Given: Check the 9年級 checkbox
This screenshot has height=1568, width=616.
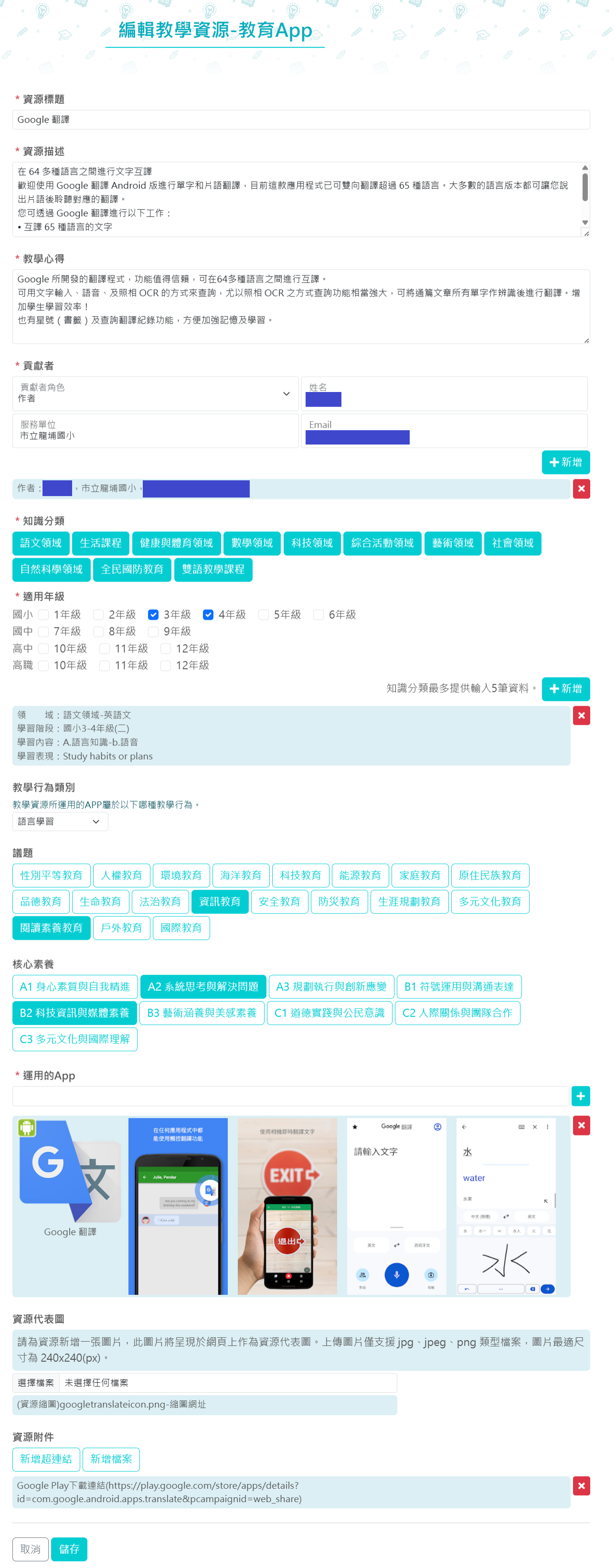Looking at the screenshot, I should [153, 632].
